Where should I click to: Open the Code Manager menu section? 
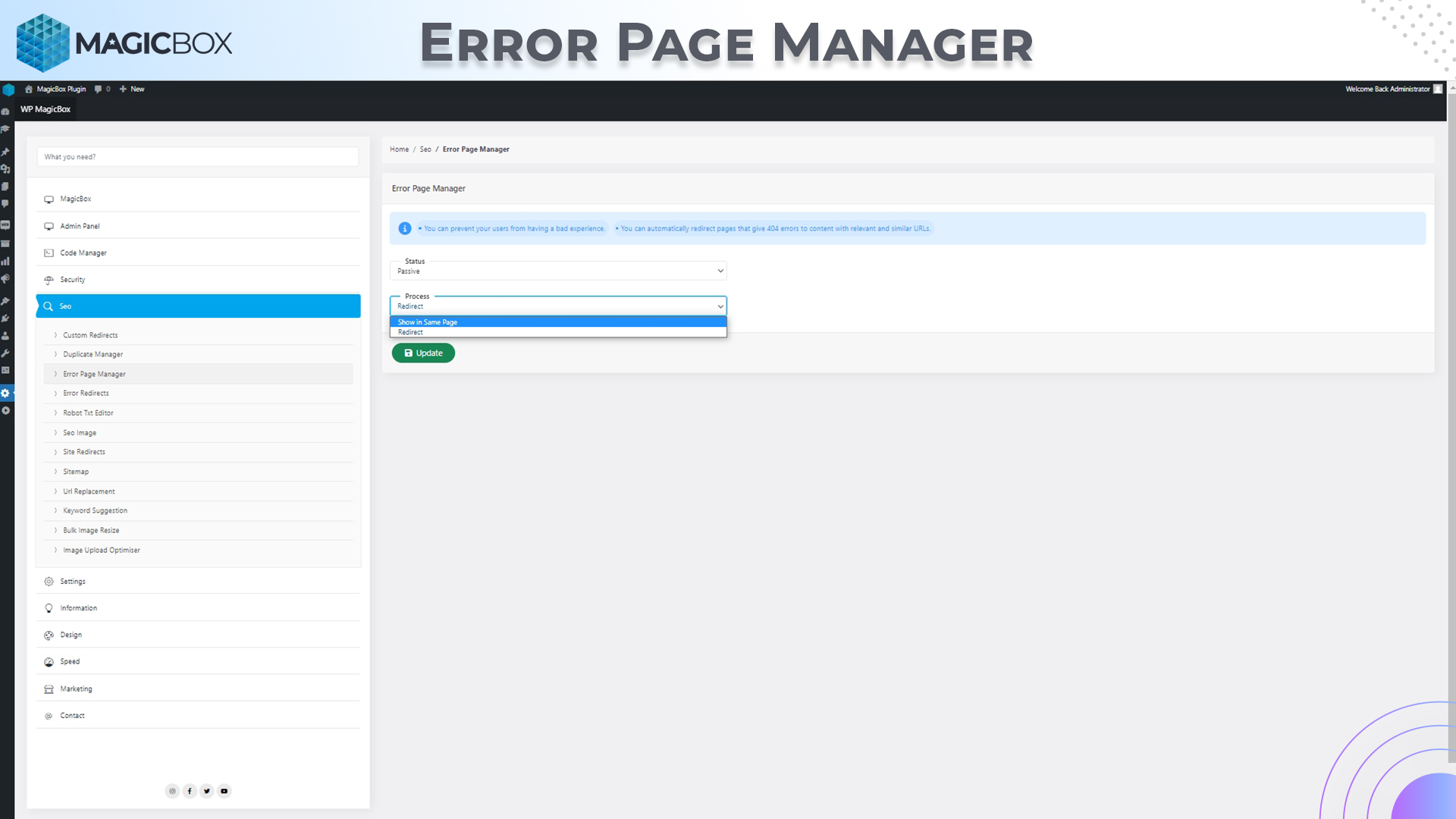click(x=198, y=253)
